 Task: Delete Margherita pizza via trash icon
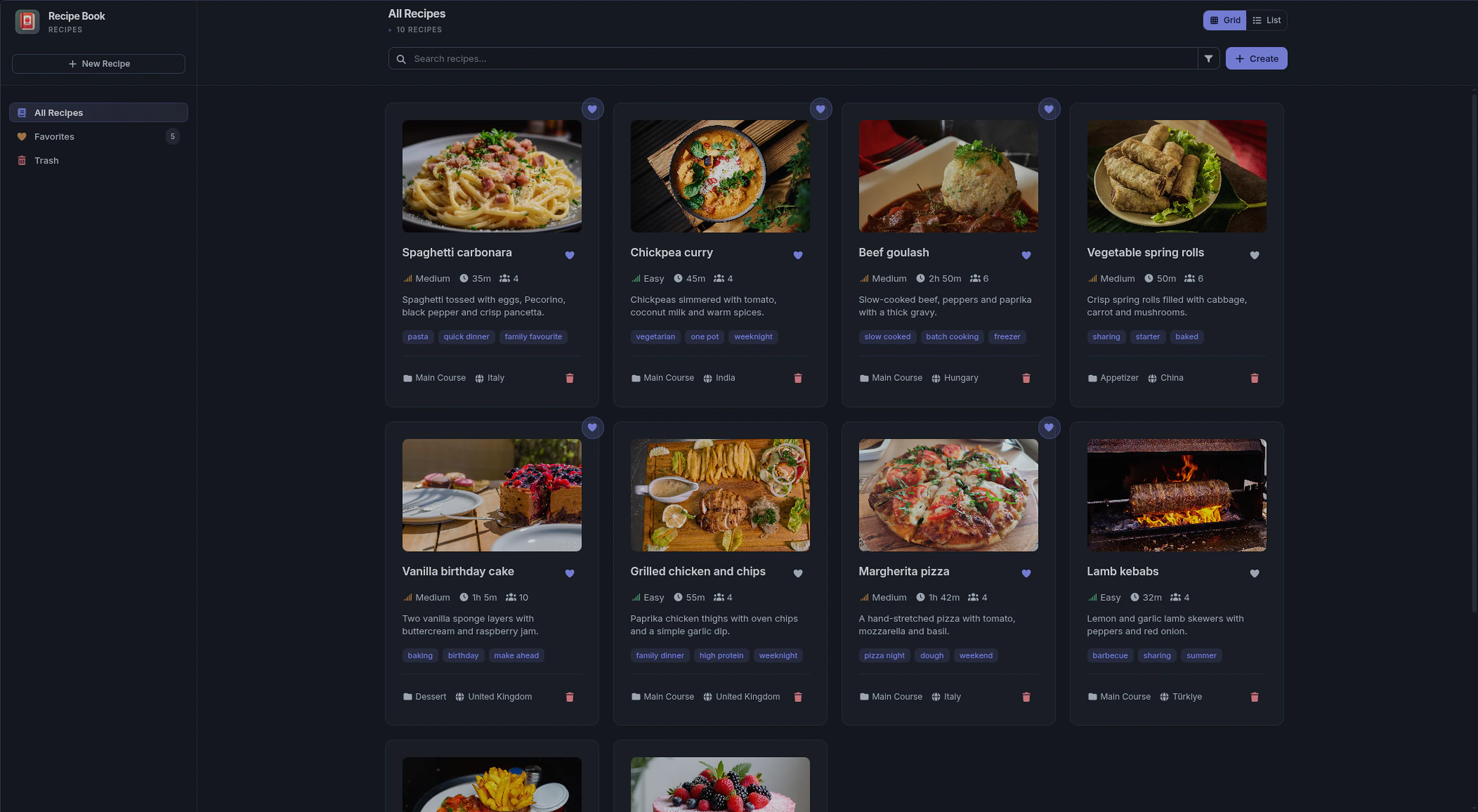point(1026,697)
